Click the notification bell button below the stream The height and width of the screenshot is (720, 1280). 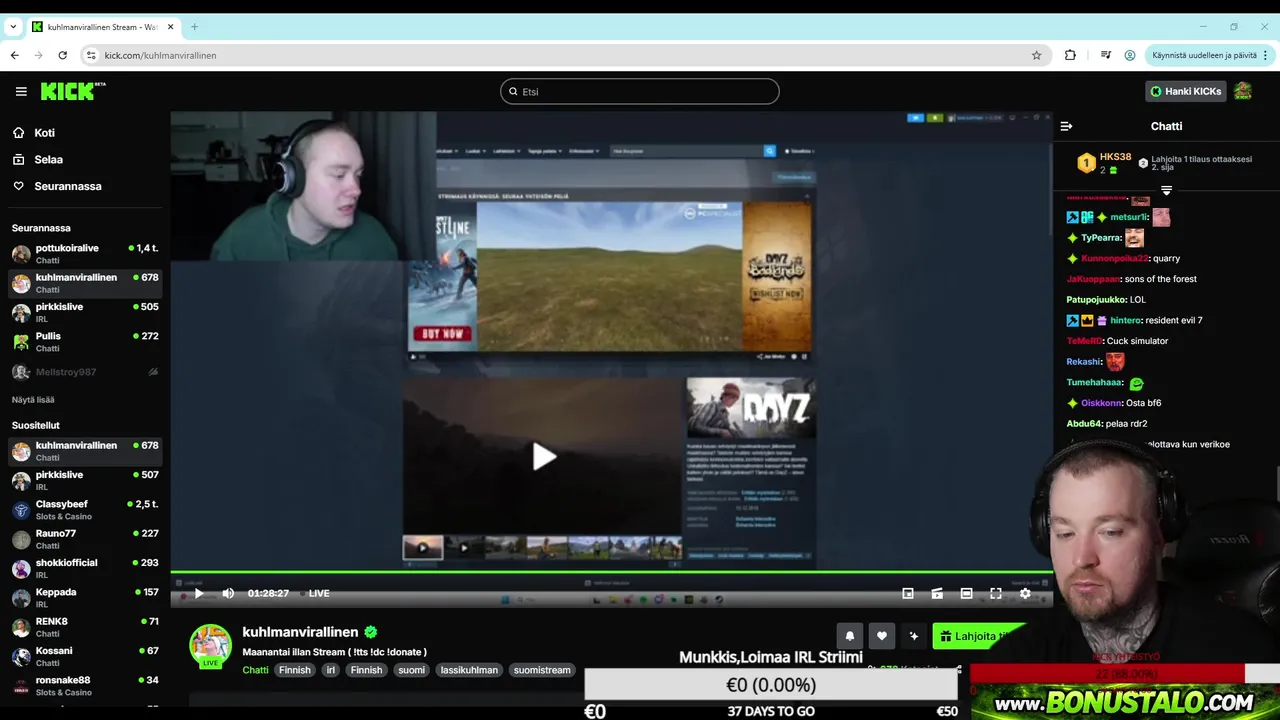click(850, 635)
